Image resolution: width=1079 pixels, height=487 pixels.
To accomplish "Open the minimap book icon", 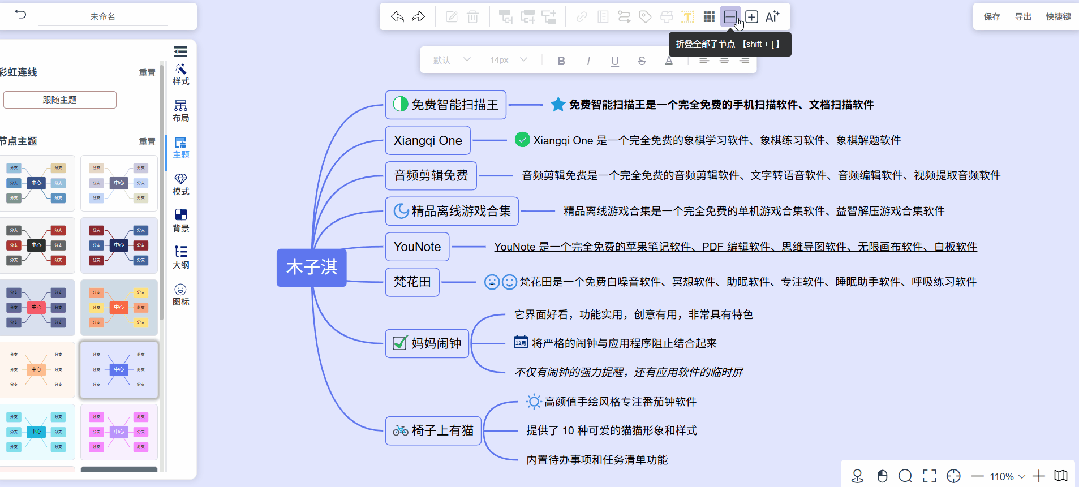I will click(1062, 475).
